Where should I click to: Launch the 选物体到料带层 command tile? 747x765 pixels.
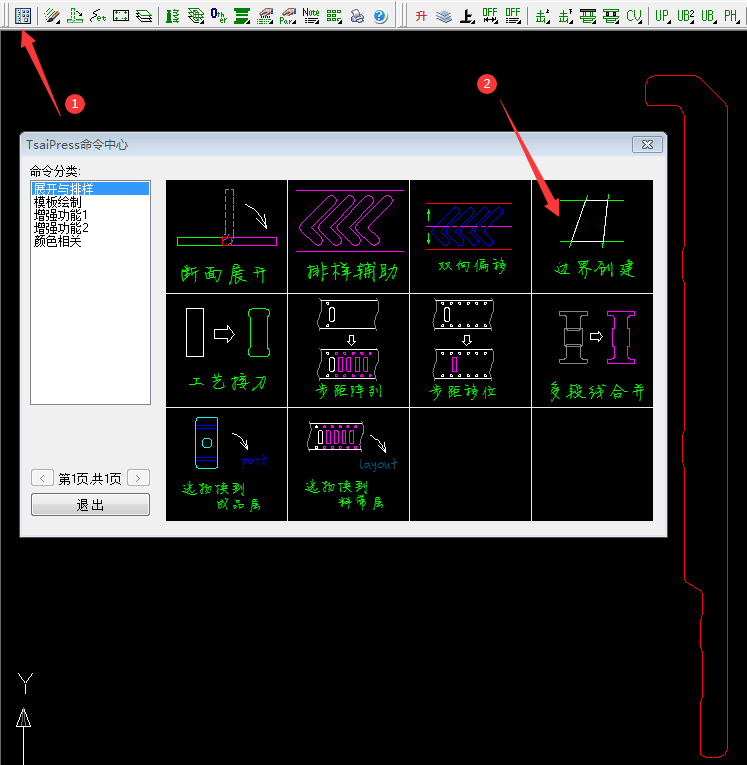click(348, 464)
